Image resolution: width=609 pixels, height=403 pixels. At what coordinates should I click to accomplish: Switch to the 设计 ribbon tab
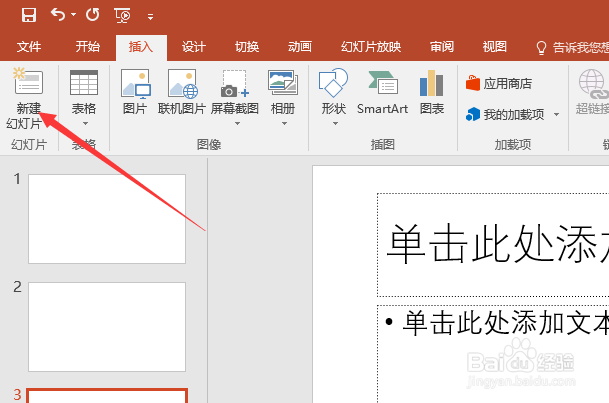coord(193,47)
